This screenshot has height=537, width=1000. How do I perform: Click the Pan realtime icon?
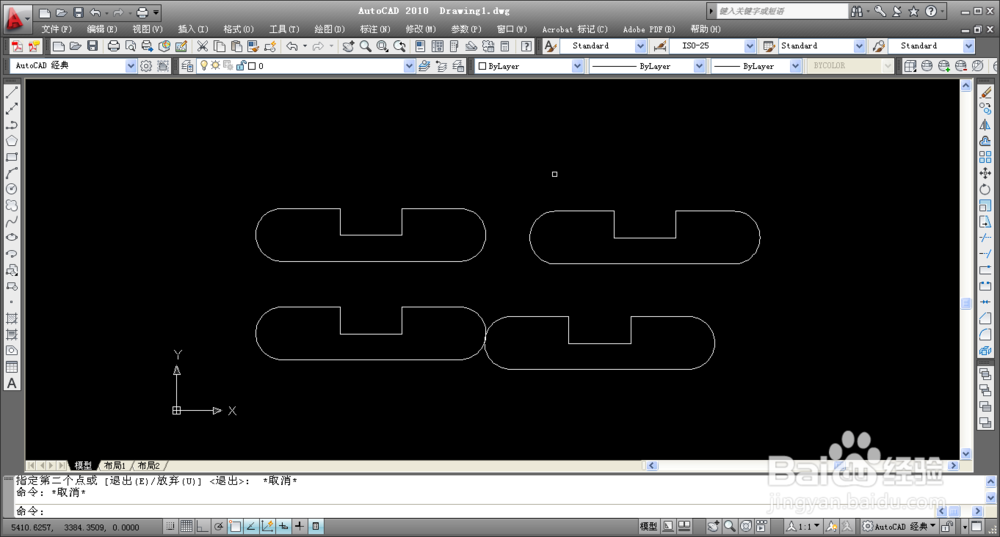pos(348,46)
